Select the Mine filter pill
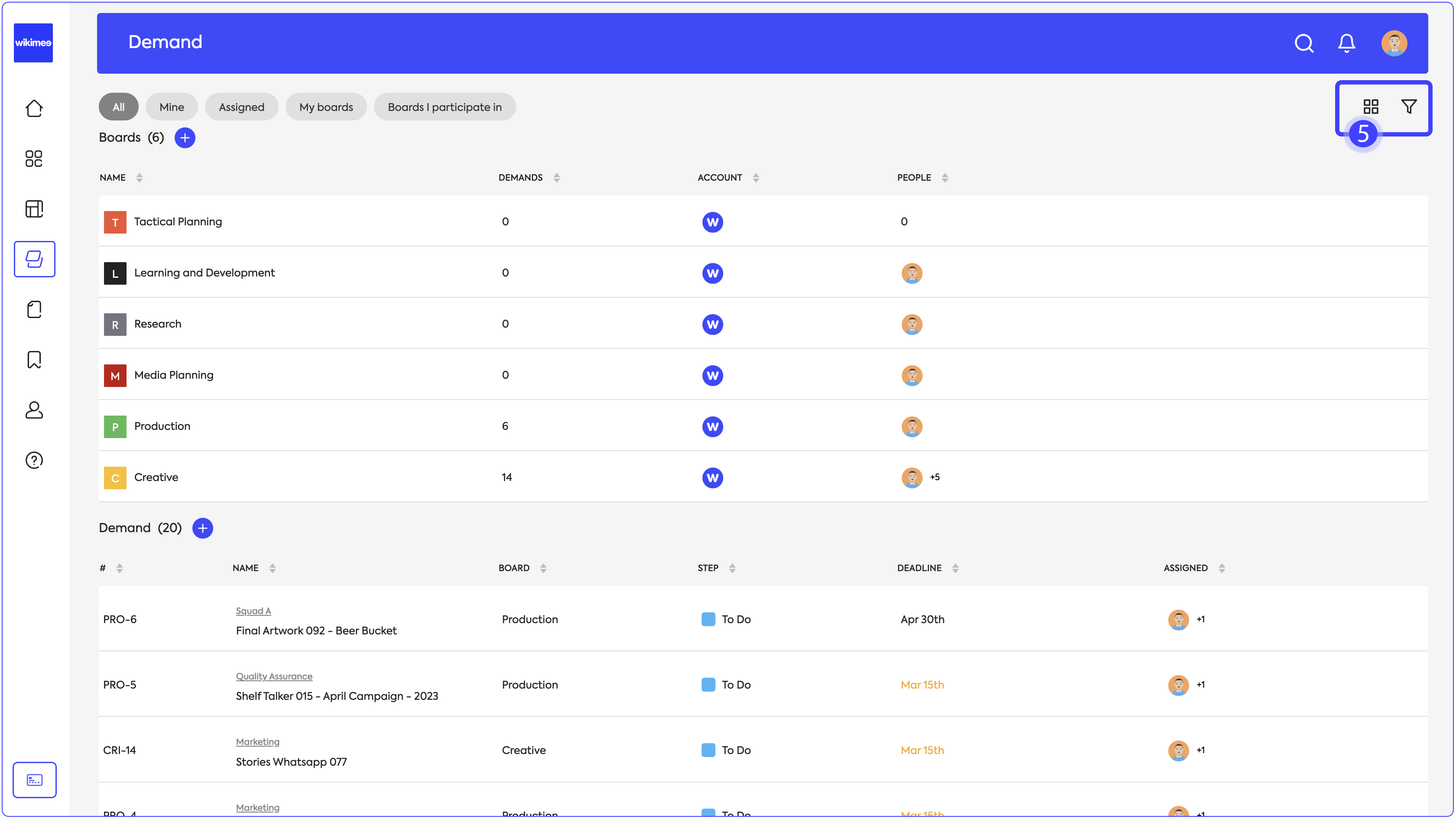This screenshot has width=1456, height=819. coord(171,107)
